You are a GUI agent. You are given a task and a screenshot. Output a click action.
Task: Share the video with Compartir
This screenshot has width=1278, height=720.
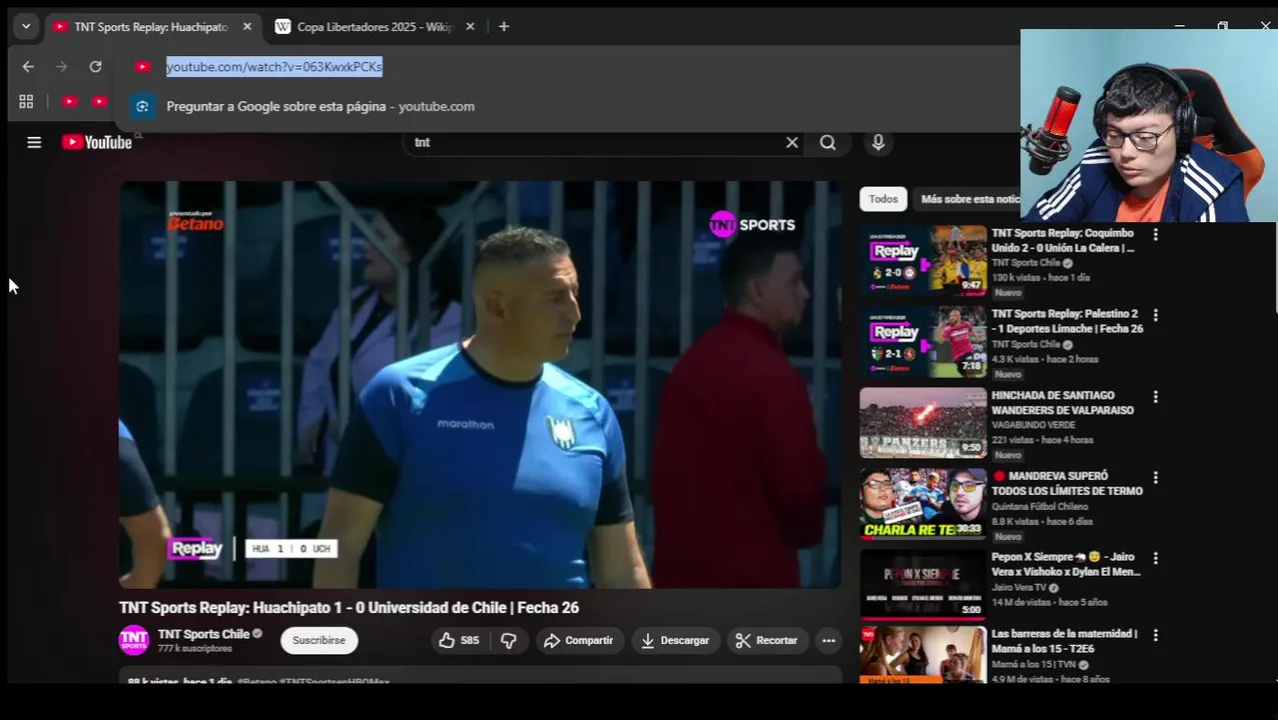pos(579,640)
